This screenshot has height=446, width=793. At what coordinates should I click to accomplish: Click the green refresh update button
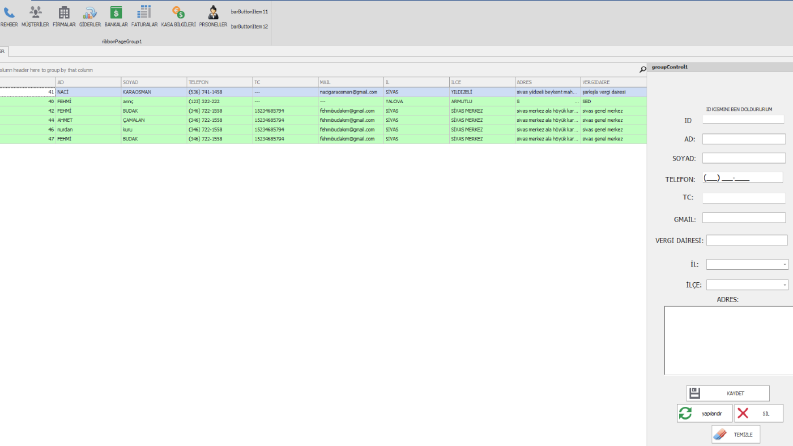click(x=704, y=413)
